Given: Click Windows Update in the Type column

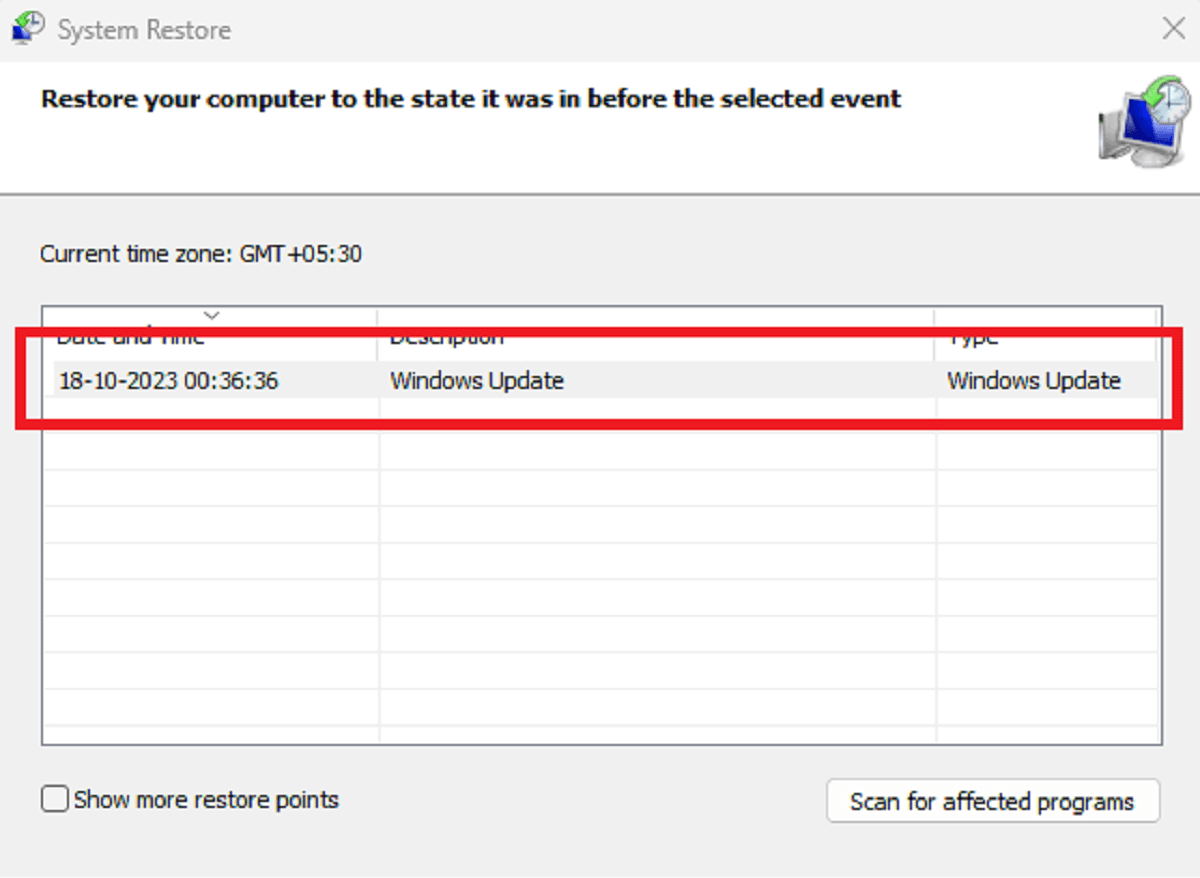Looking at the screenshot, I should [1034, 381].
